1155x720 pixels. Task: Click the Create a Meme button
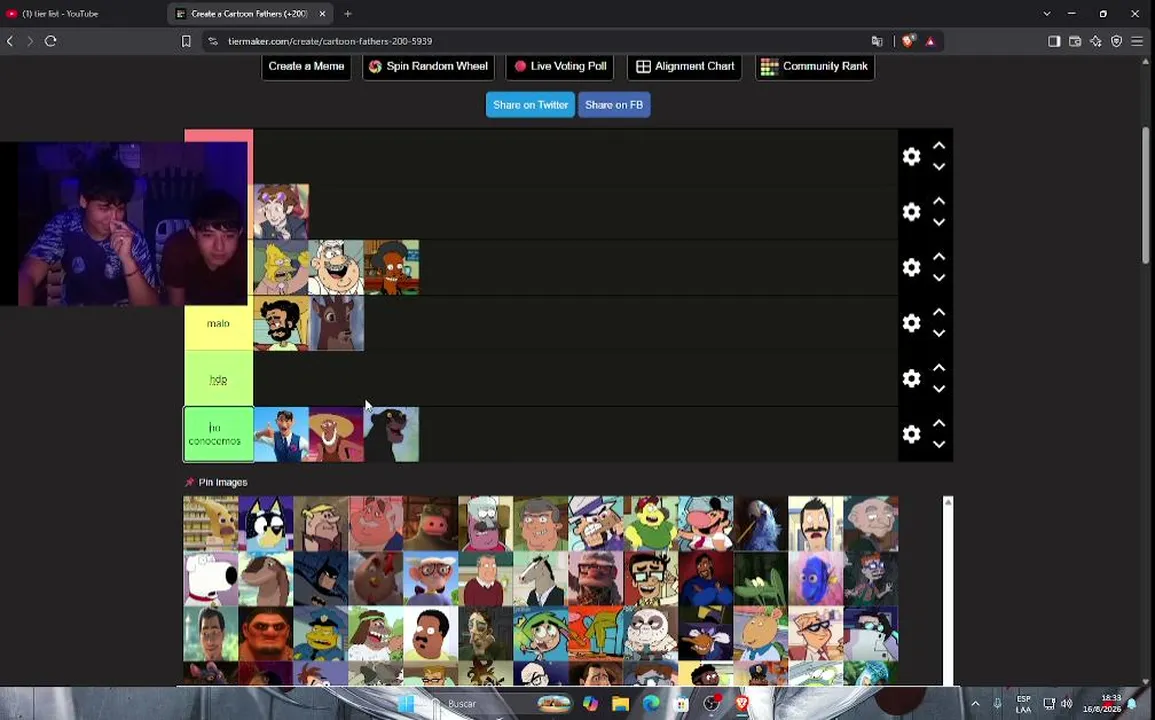tap(306, 66)
